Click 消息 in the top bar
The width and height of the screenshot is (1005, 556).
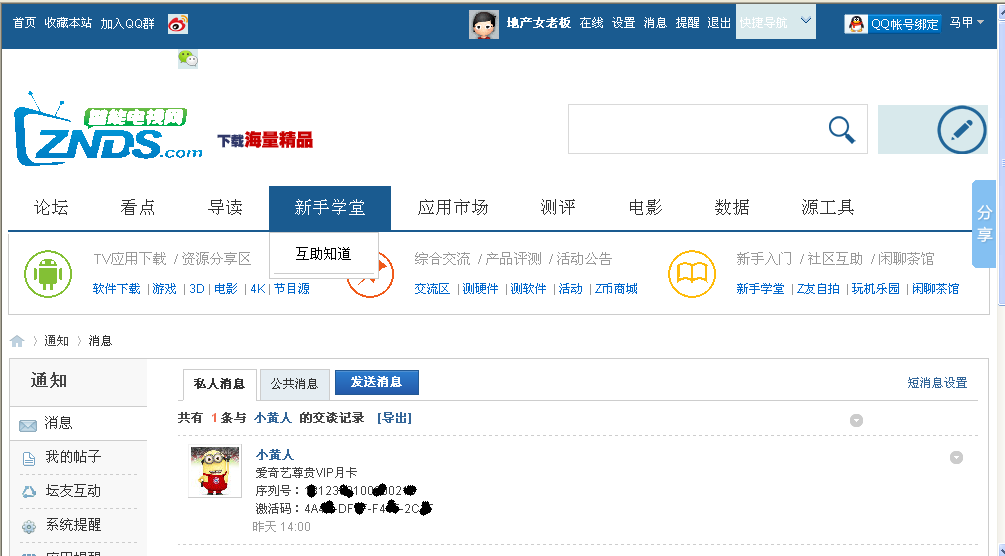click(x=655, y=23)
